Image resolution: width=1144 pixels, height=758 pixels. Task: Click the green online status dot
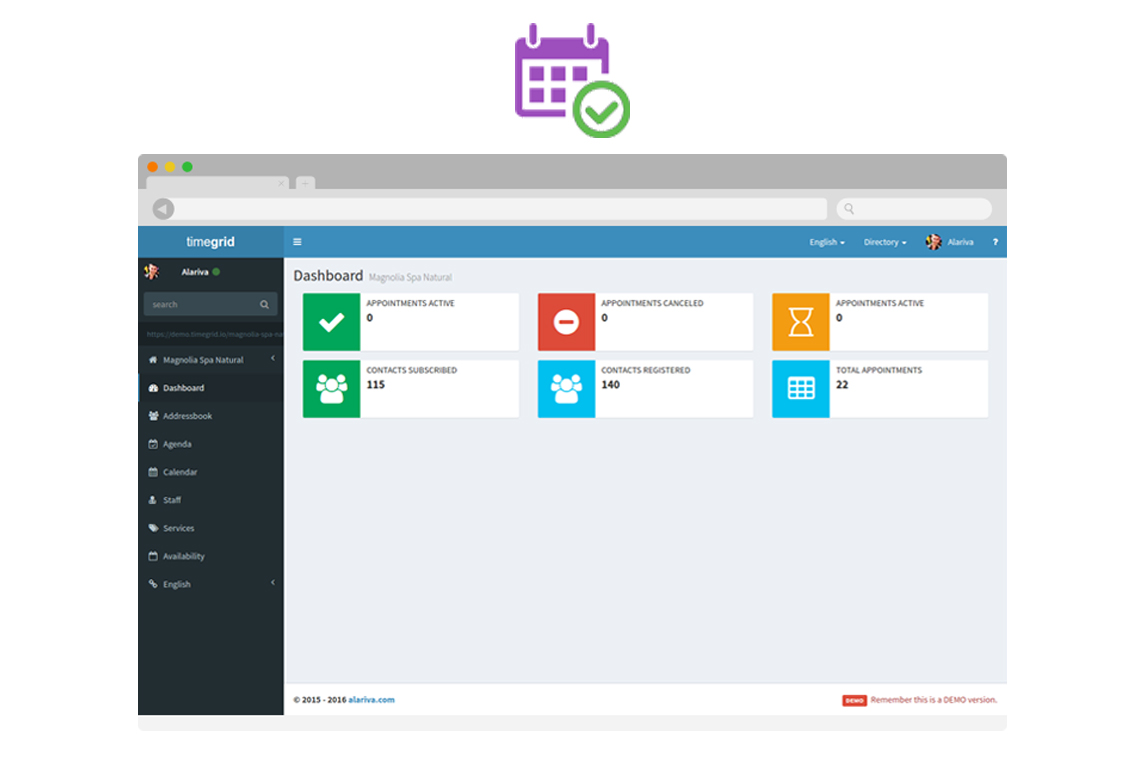[x=216, y=272]
